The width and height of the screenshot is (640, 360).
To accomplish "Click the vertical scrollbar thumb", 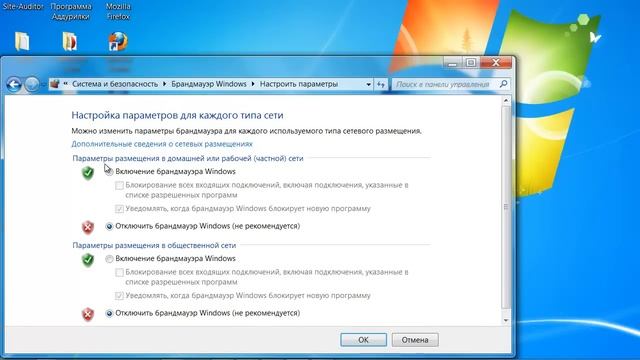I will (506, 207).
